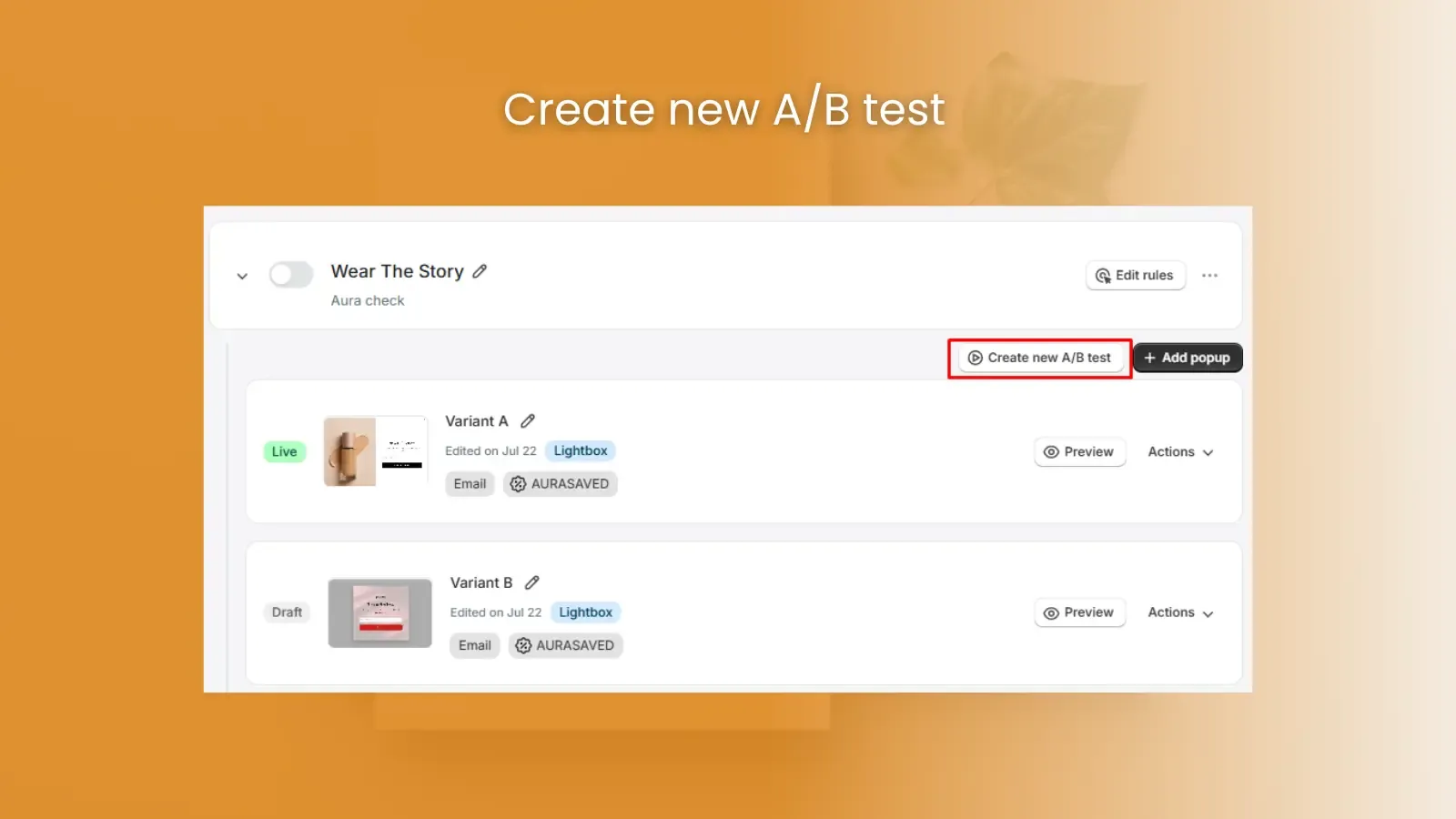This screenshot has width=1456, height=819.
Task: Click Lightbox tag on Variant A
Action: tap(581, 450)
